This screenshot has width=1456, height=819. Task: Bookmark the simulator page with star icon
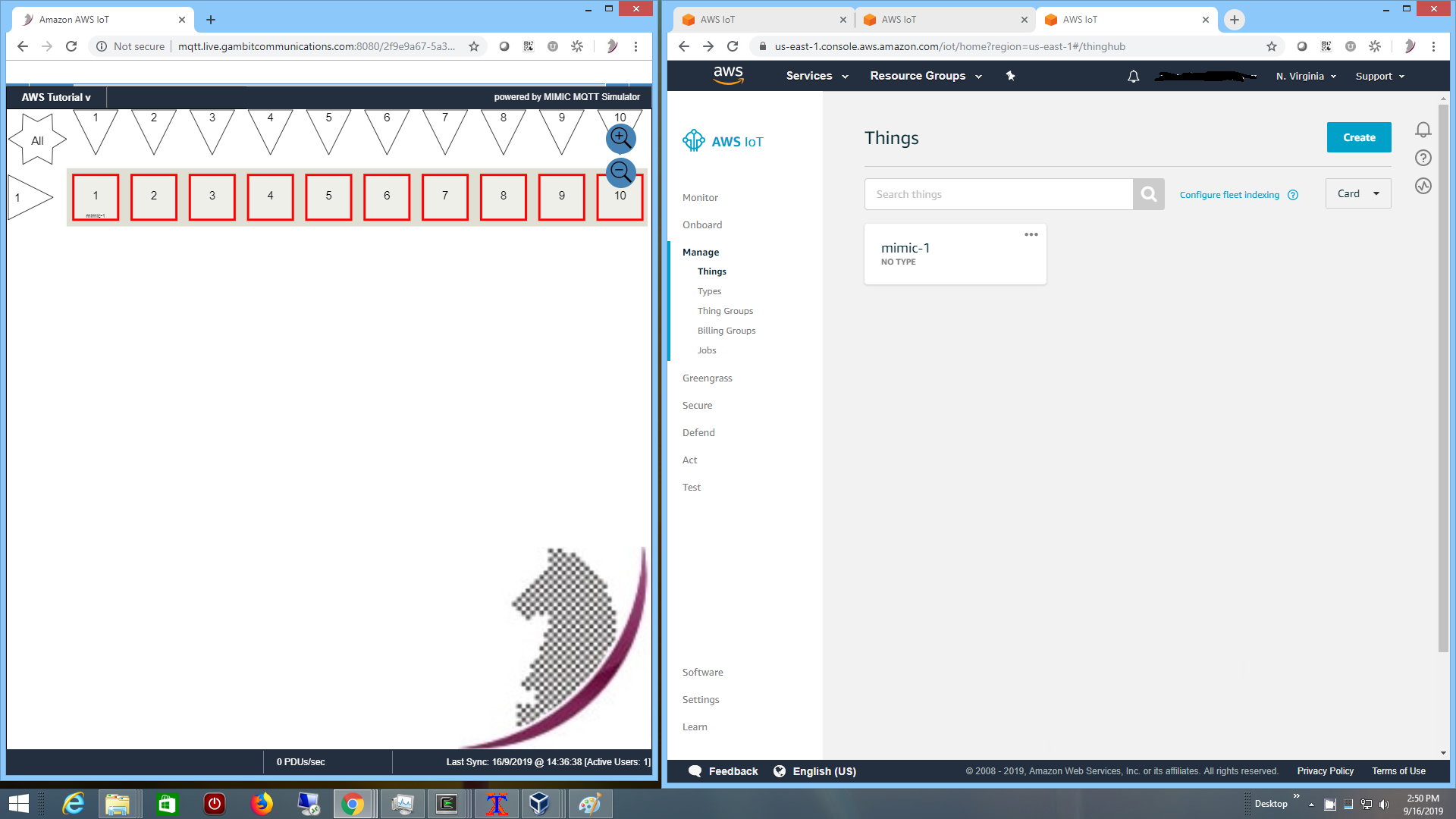point(474,46)
